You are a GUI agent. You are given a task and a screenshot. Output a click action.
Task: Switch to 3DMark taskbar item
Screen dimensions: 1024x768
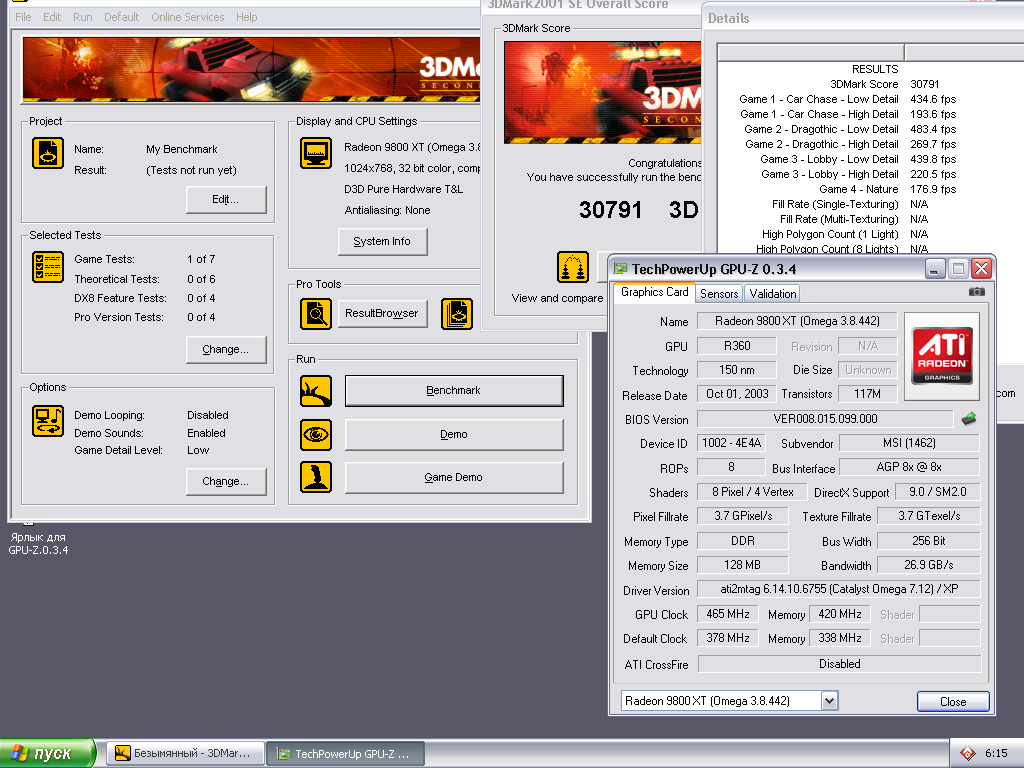click(x=185, y=754)
